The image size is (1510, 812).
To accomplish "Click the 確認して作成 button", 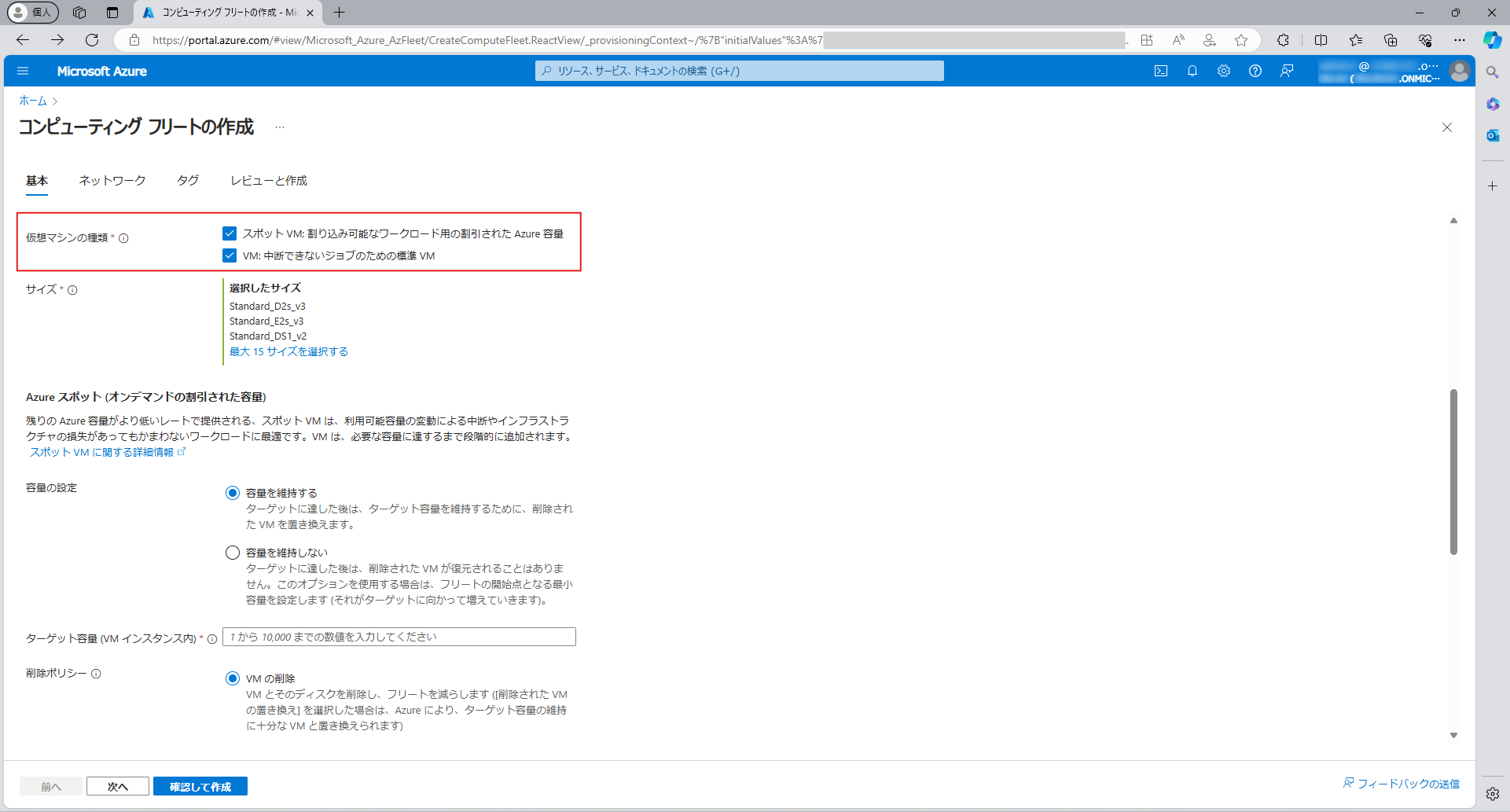I will point(200,786).
